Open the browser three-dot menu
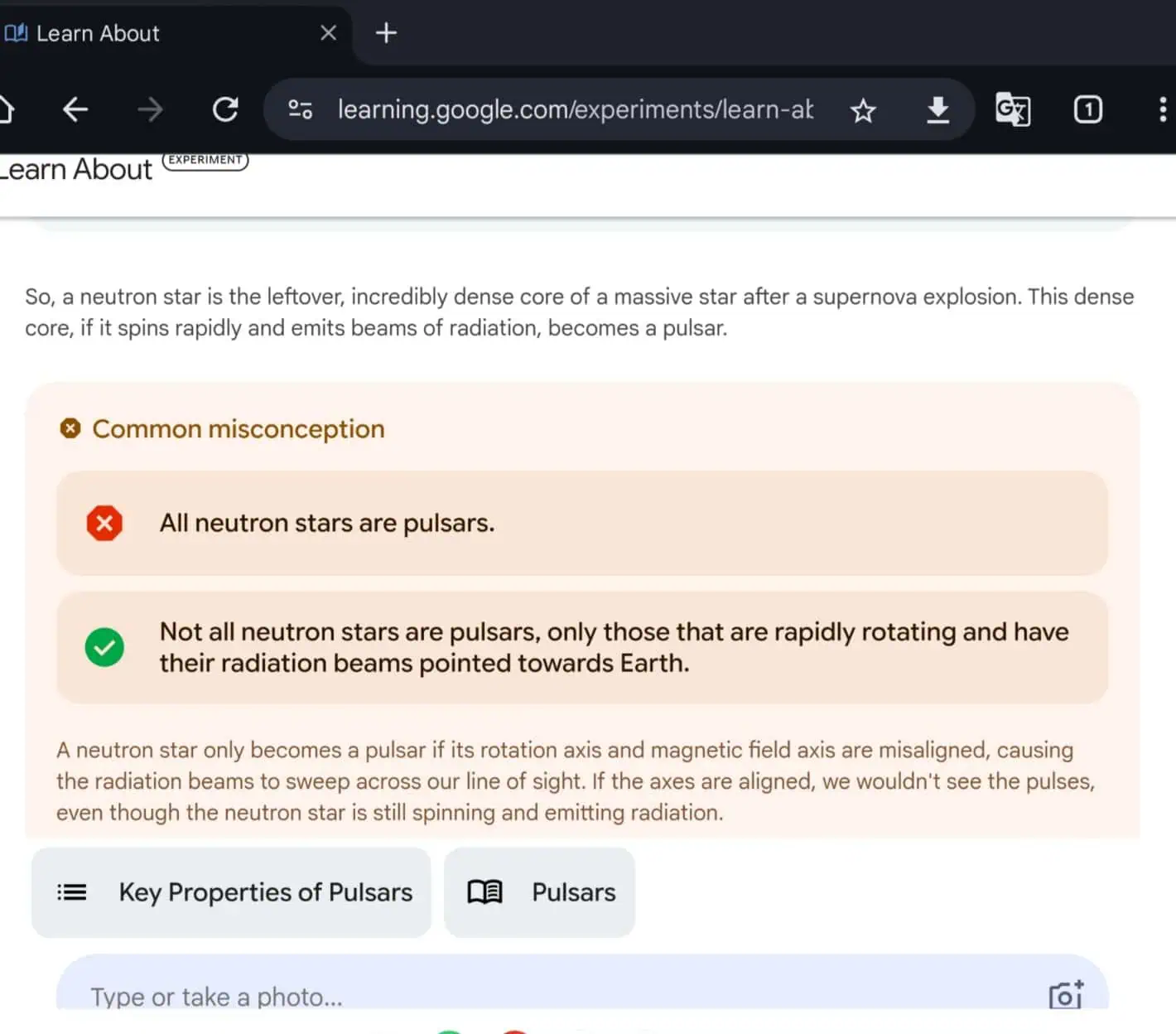 click(x=1162, y=109)
